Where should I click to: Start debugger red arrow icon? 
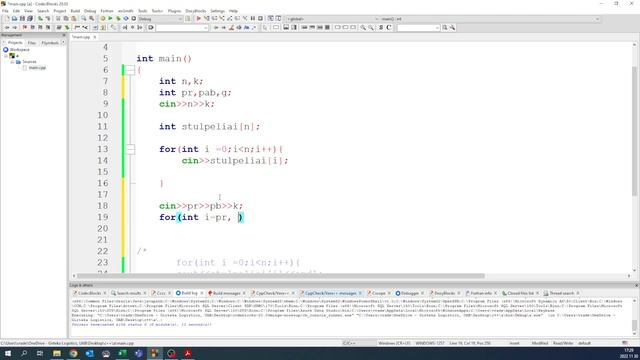pos(199,19)
